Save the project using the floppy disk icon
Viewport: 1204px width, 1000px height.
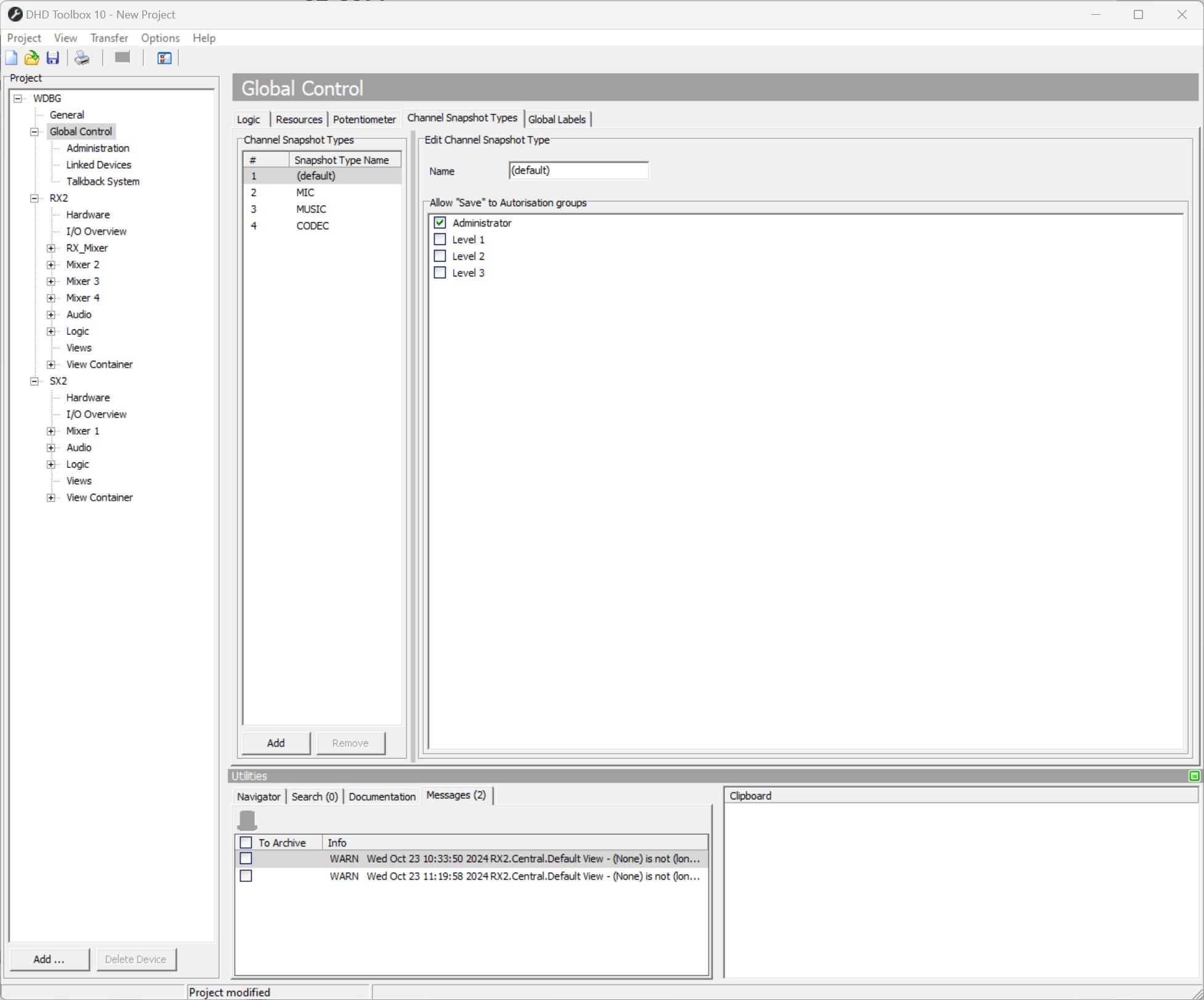pyautogui.click(x=52, y=57)
